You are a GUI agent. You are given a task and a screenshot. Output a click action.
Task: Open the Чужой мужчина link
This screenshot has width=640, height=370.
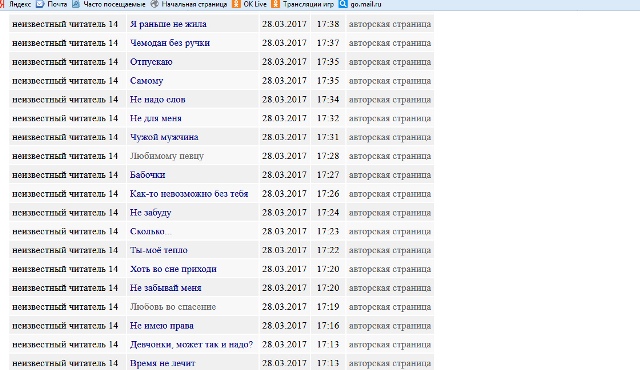pyautogui.click(x=164, y=137)
